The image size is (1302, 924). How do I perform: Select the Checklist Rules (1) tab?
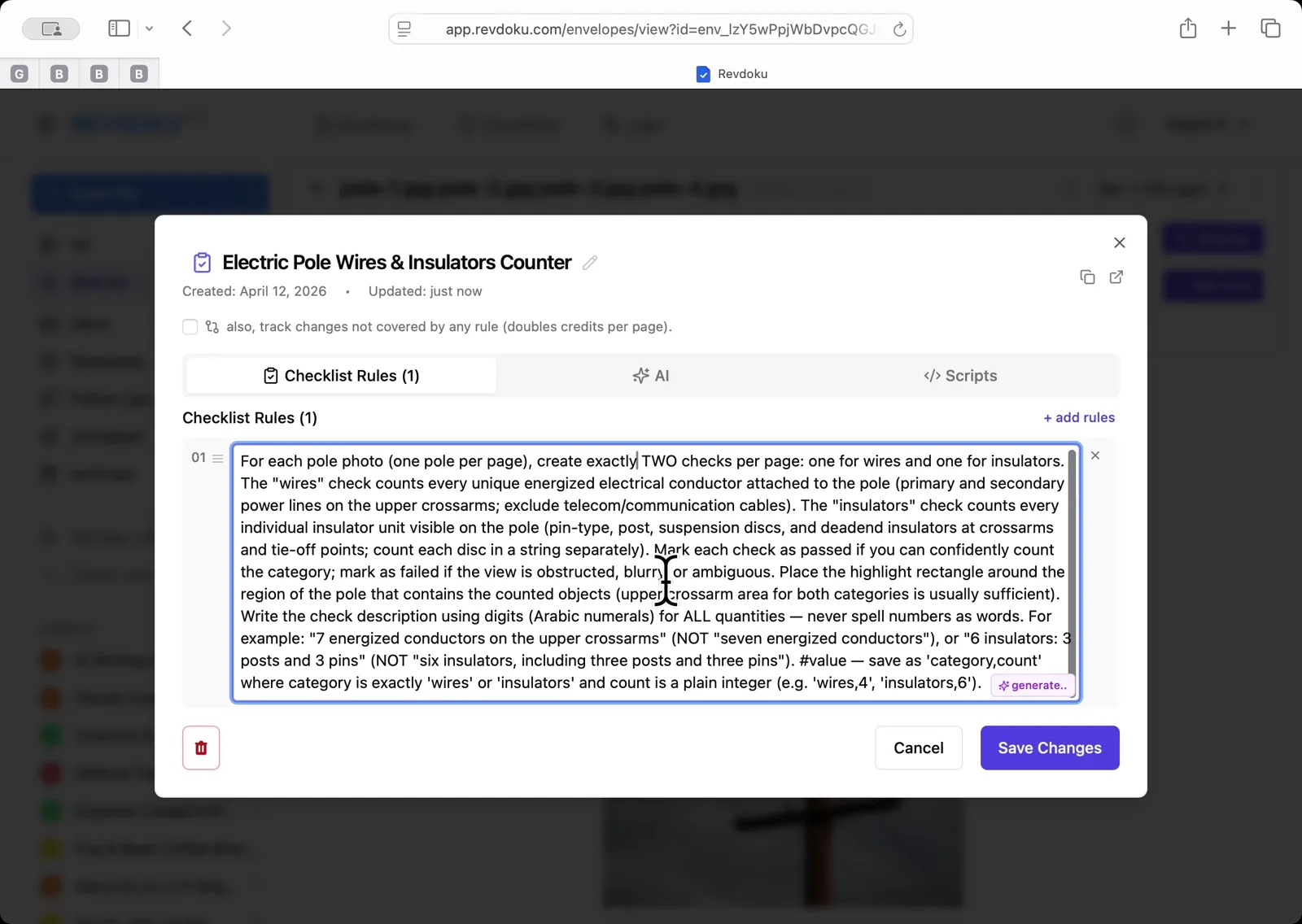pos(341,376)
